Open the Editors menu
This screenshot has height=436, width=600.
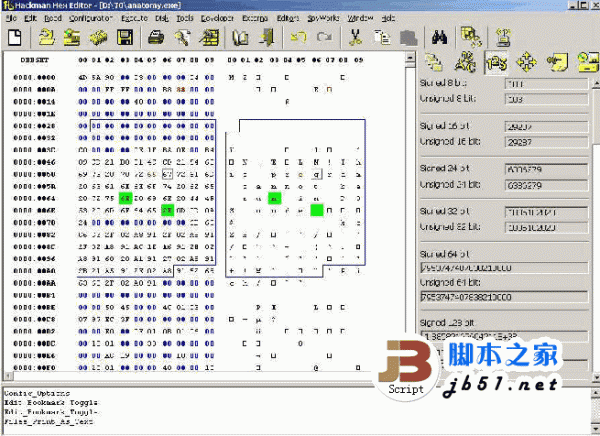tap(288, 18)
